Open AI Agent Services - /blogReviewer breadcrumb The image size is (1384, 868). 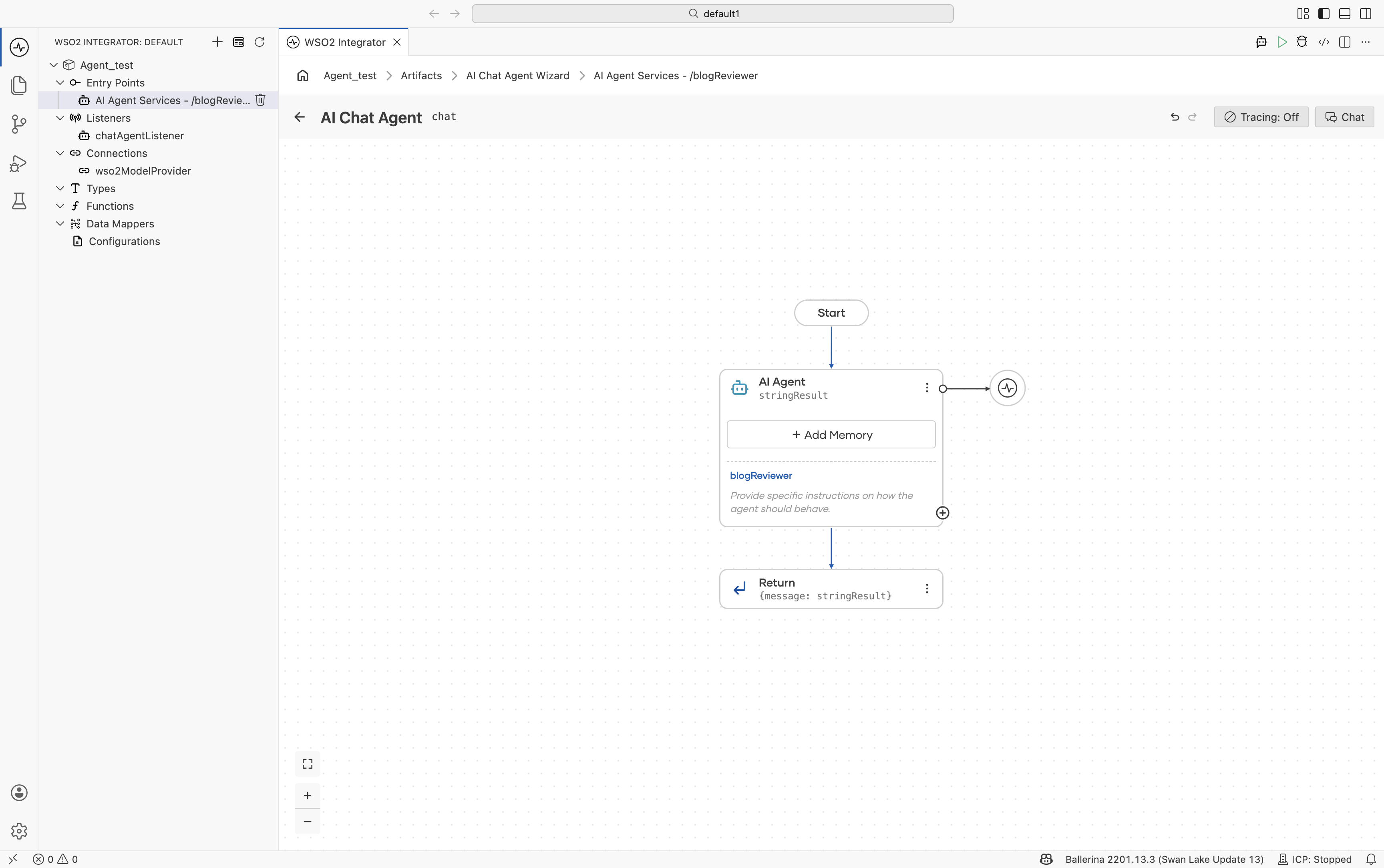coord(676,76)
